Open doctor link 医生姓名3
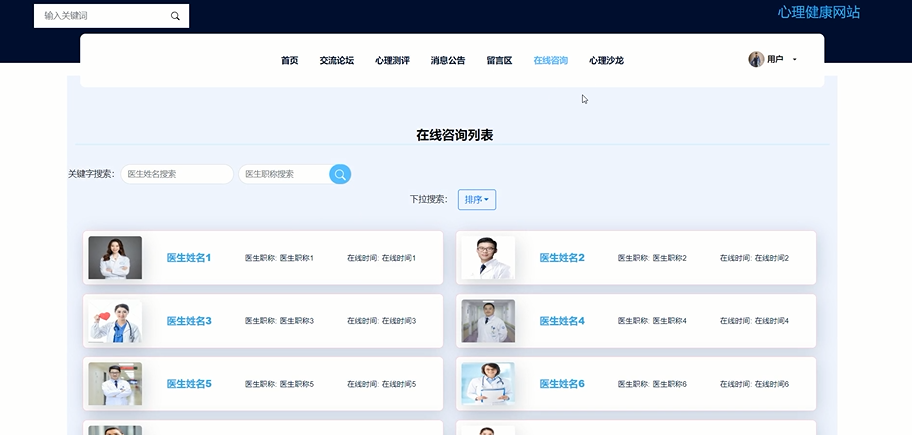This screenshot has width=912, height=435. pyautogui.click(x=189, y=321)
